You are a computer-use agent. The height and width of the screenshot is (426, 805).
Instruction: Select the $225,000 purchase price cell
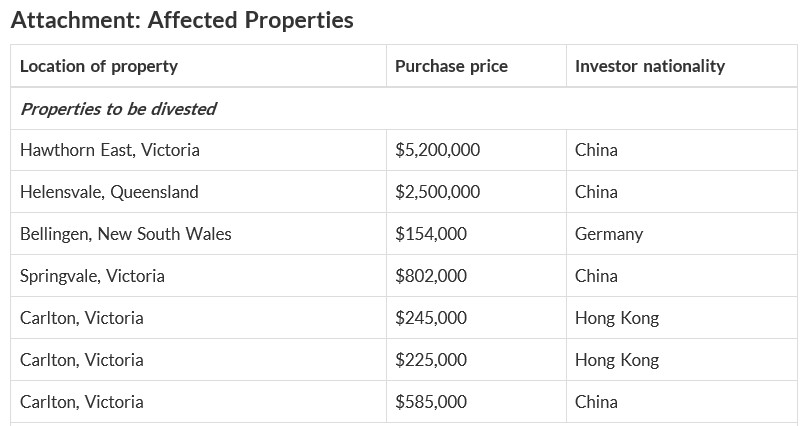(431, 360)
